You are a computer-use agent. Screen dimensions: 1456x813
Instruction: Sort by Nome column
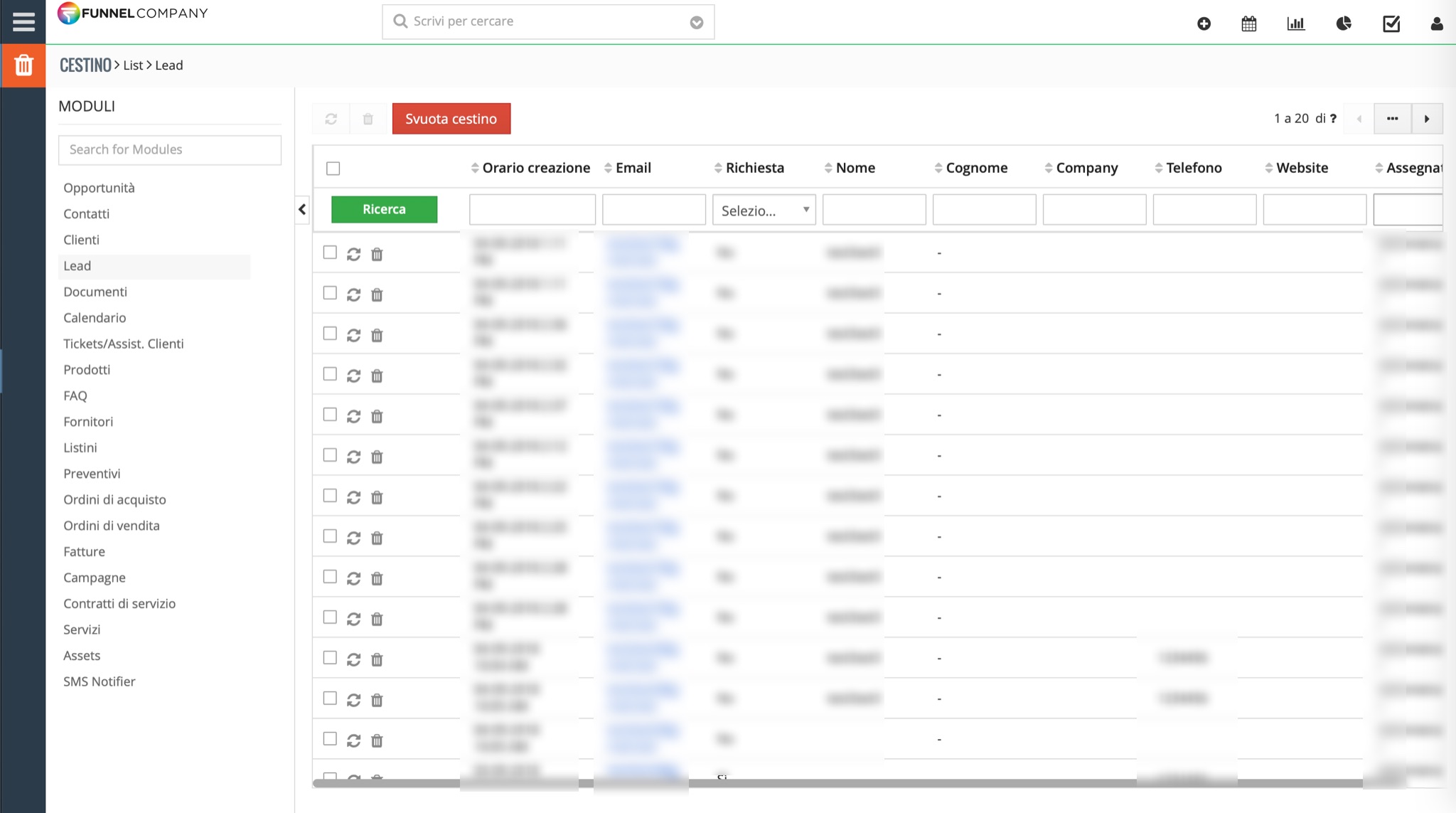point(849,168)
